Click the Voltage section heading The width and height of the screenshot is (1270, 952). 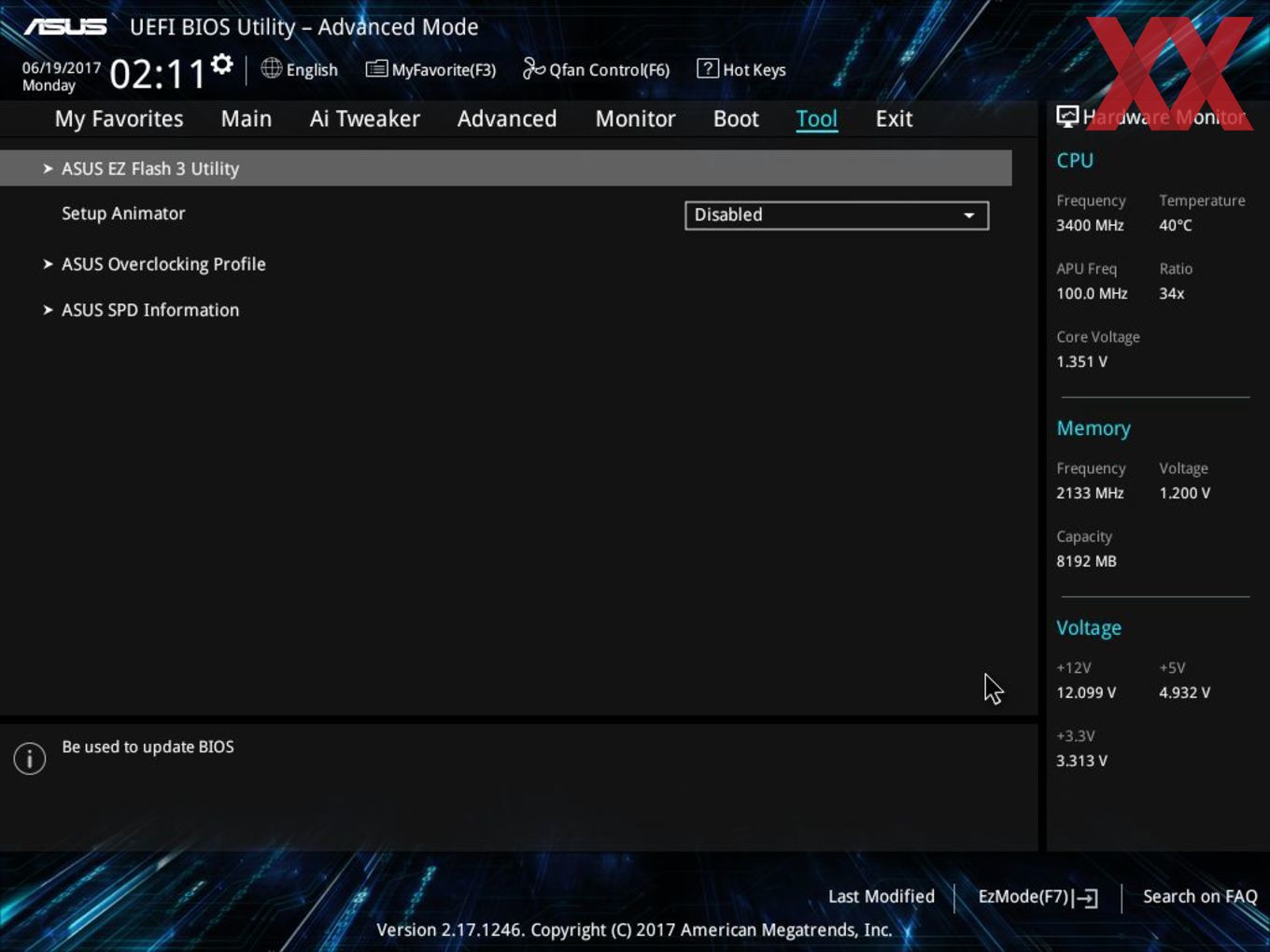(x=1089, y=628)
